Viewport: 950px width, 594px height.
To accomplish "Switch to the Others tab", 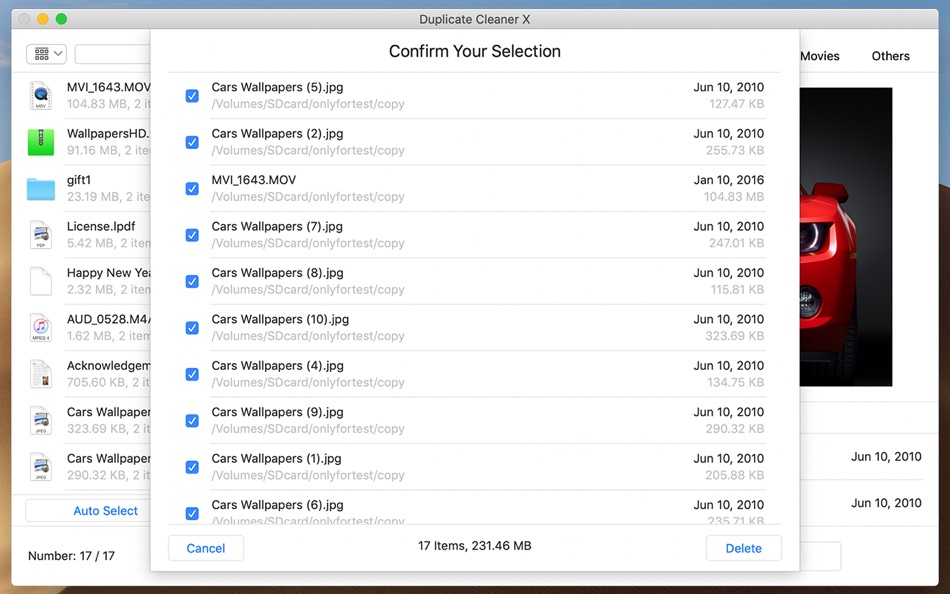I will (891, 56).
